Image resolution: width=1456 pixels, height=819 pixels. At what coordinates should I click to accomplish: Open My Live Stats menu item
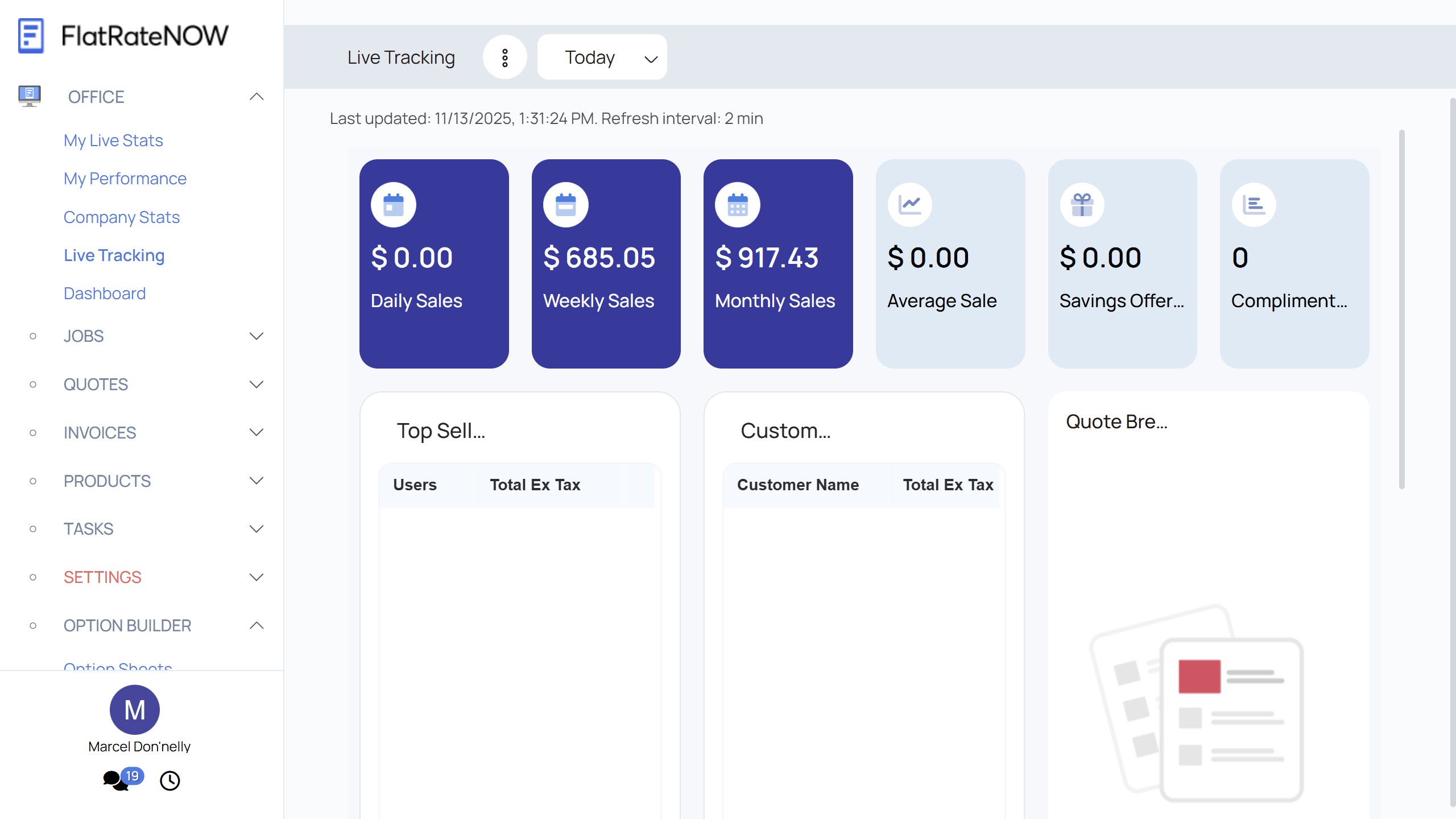point(113,140)
